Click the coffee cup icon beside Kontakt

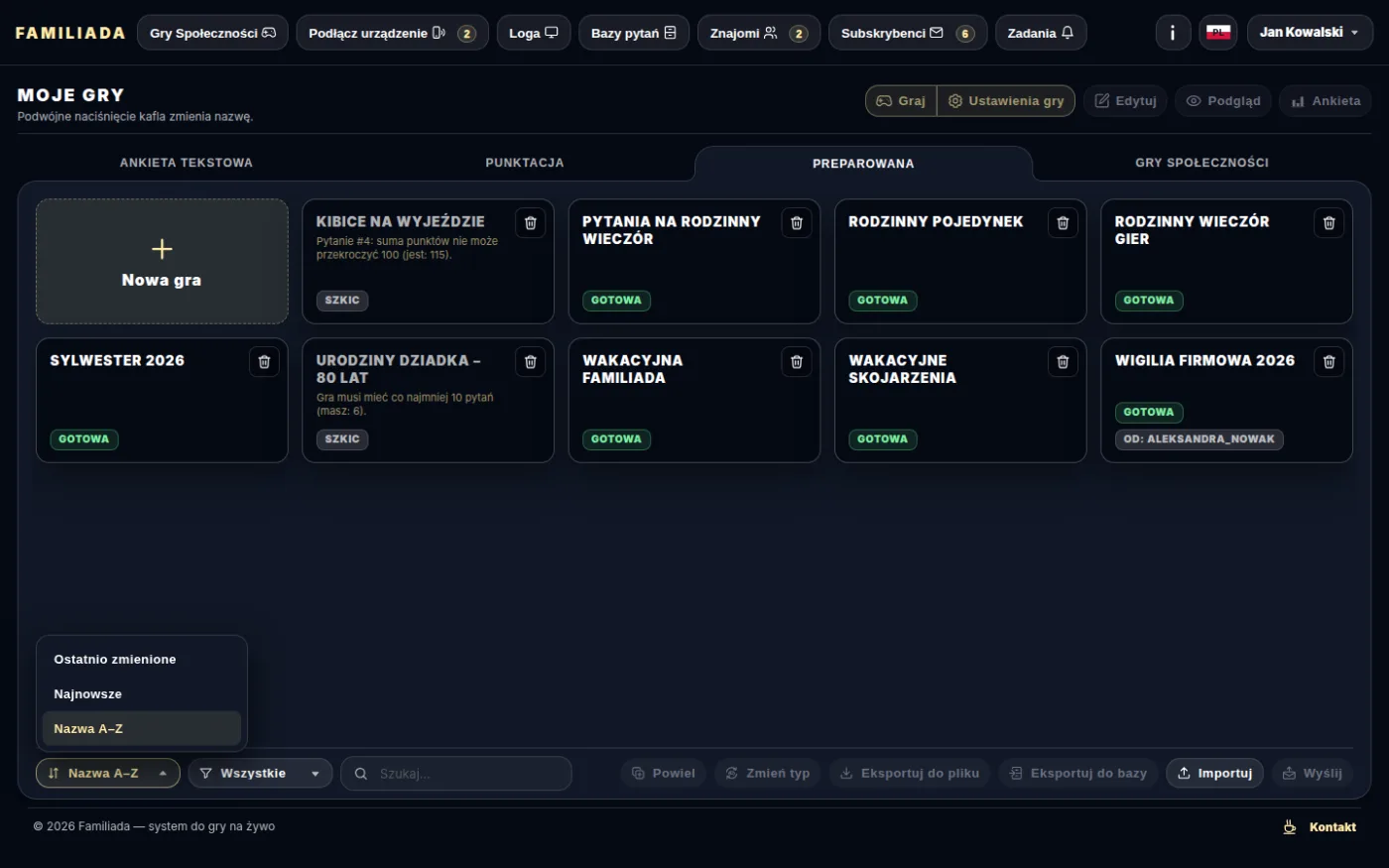pos(1290,826)
